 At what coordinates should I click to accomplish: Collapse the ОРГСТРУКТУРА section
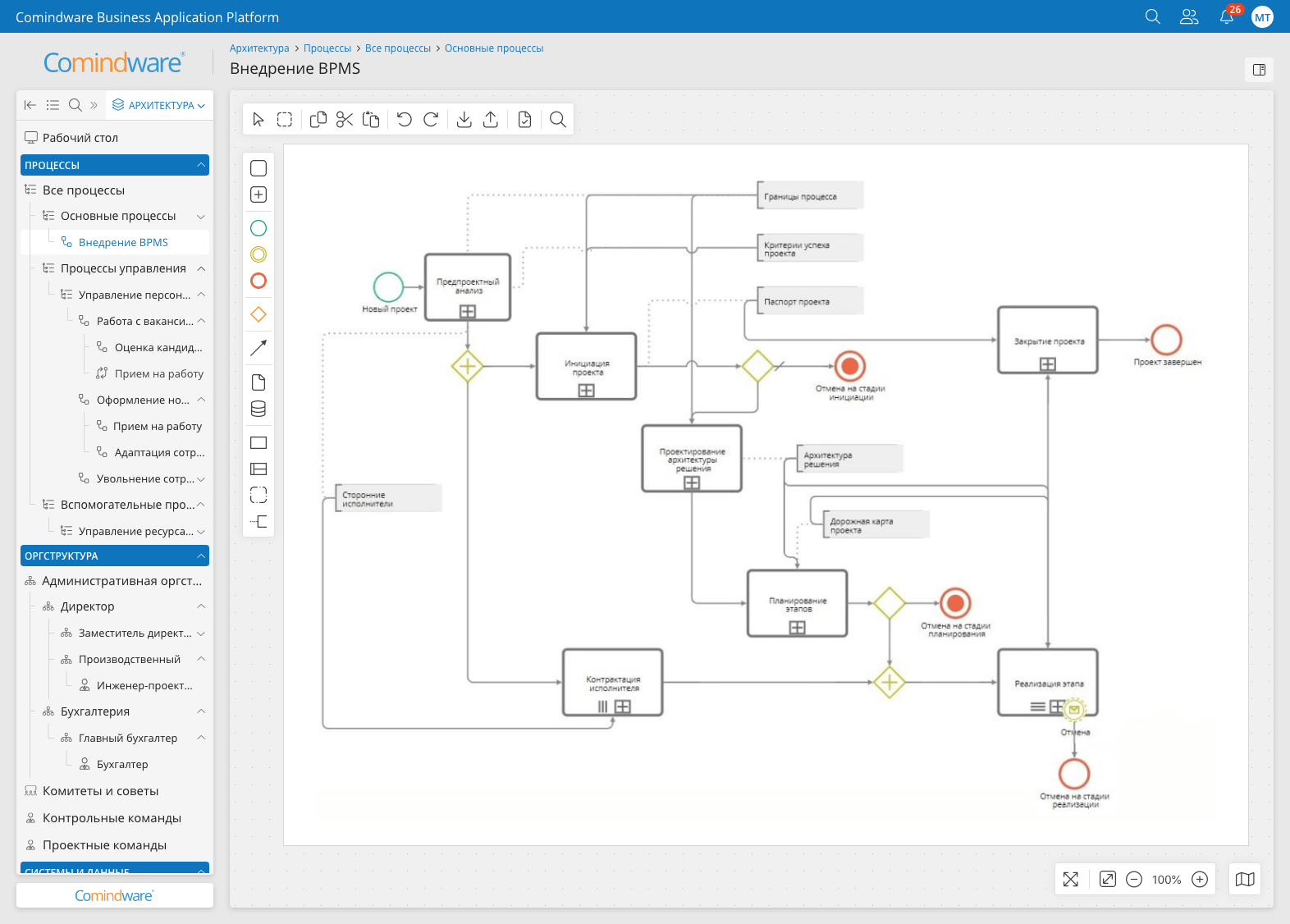(x=201, y=556)
